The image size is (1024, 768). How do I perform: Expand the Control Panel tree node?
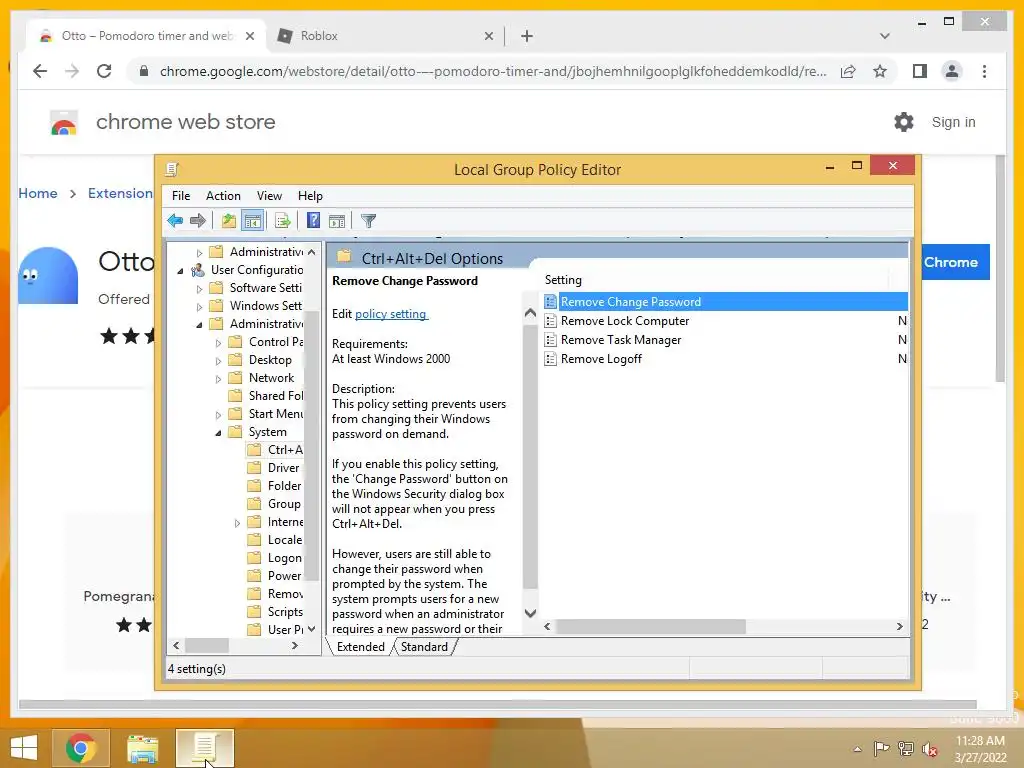218,342
